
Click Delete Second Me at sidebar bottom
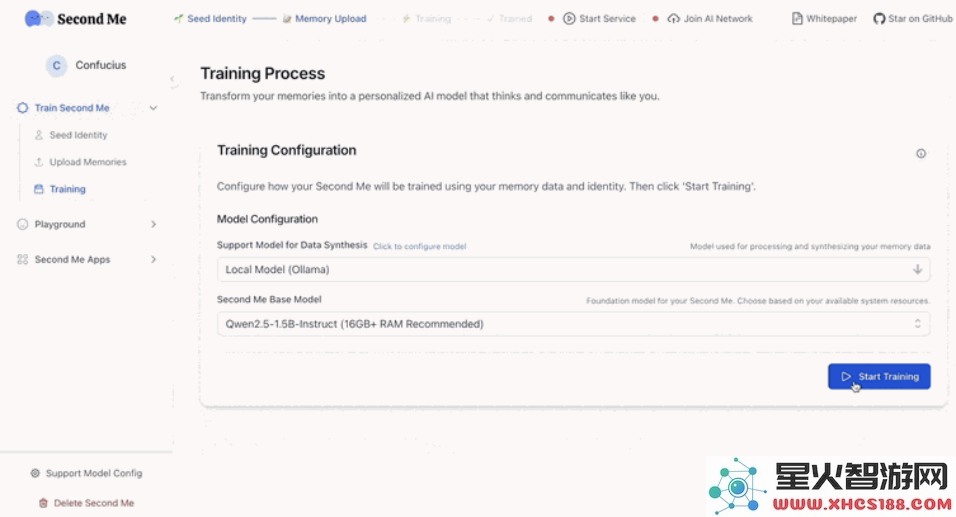(x=87, y=503)
